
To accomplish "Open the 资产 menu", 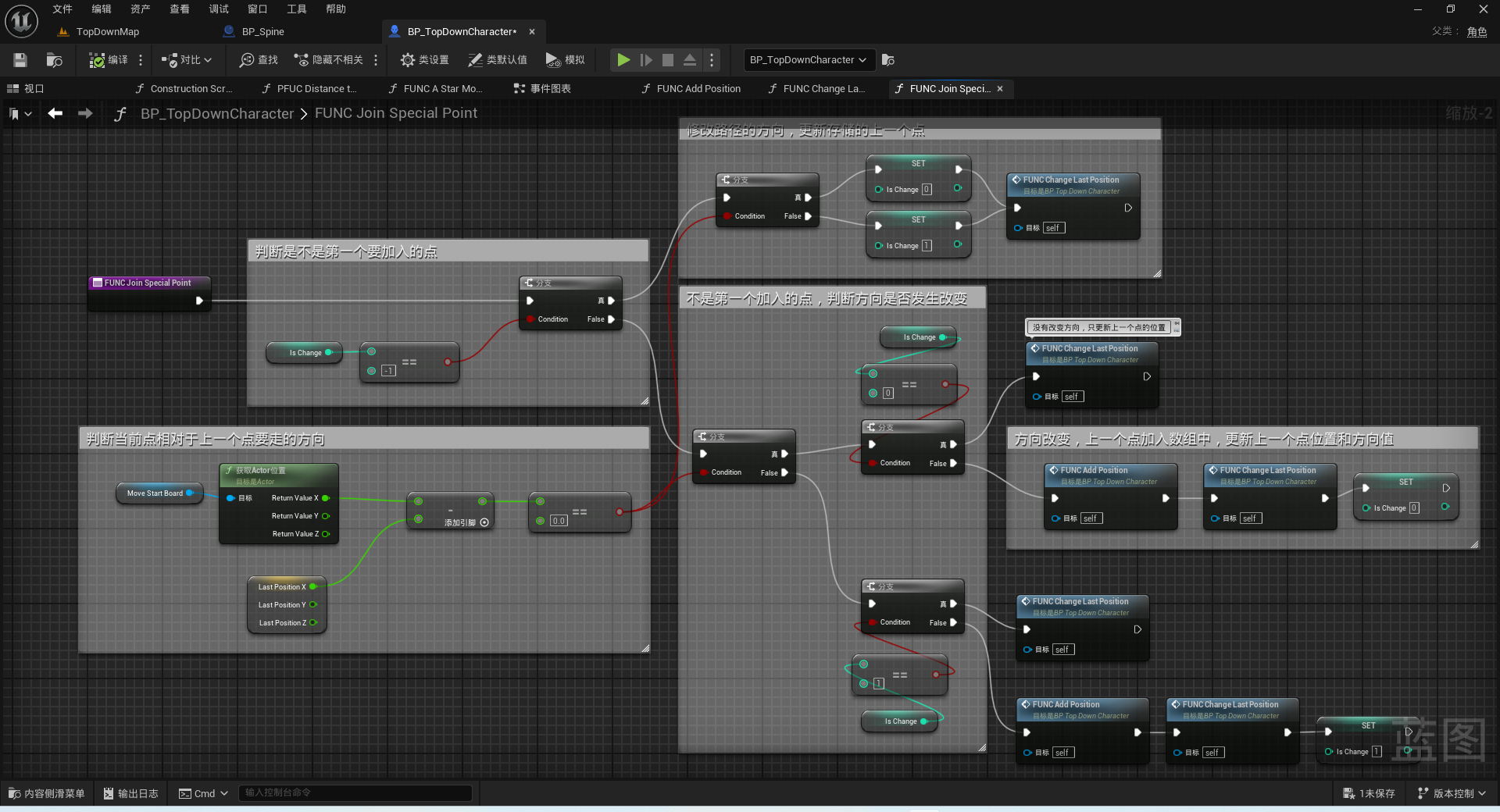I will tap(141, 9).
